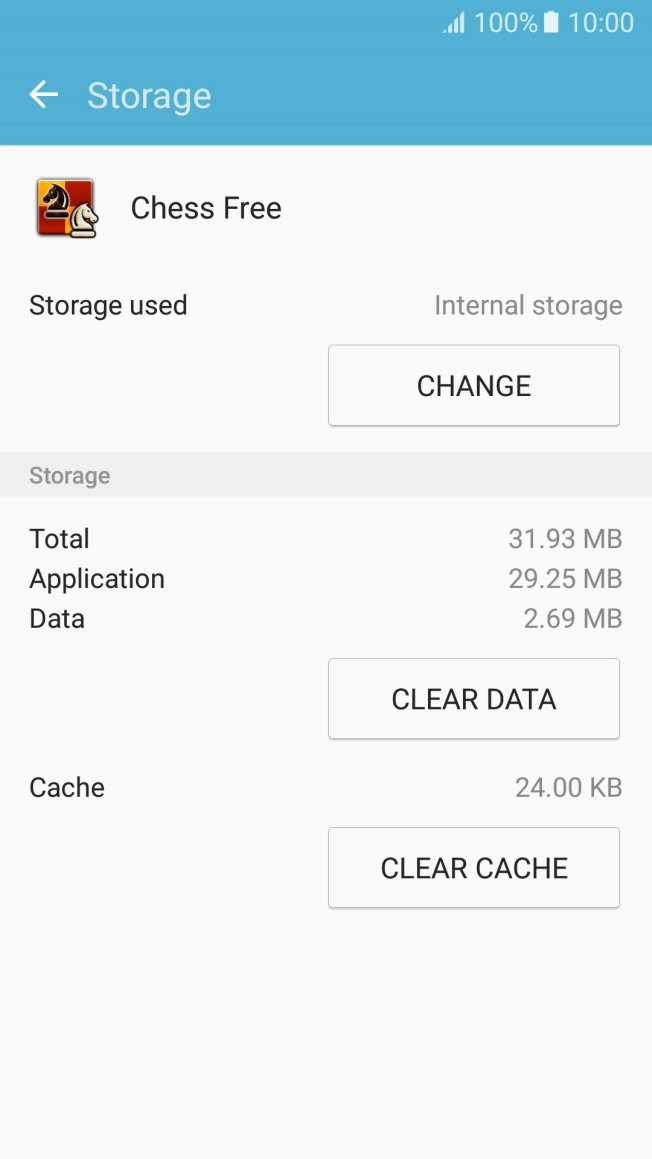Tap the Storage section header
The width and height of the screenshot is (652, 1159).
click(69, 475)
